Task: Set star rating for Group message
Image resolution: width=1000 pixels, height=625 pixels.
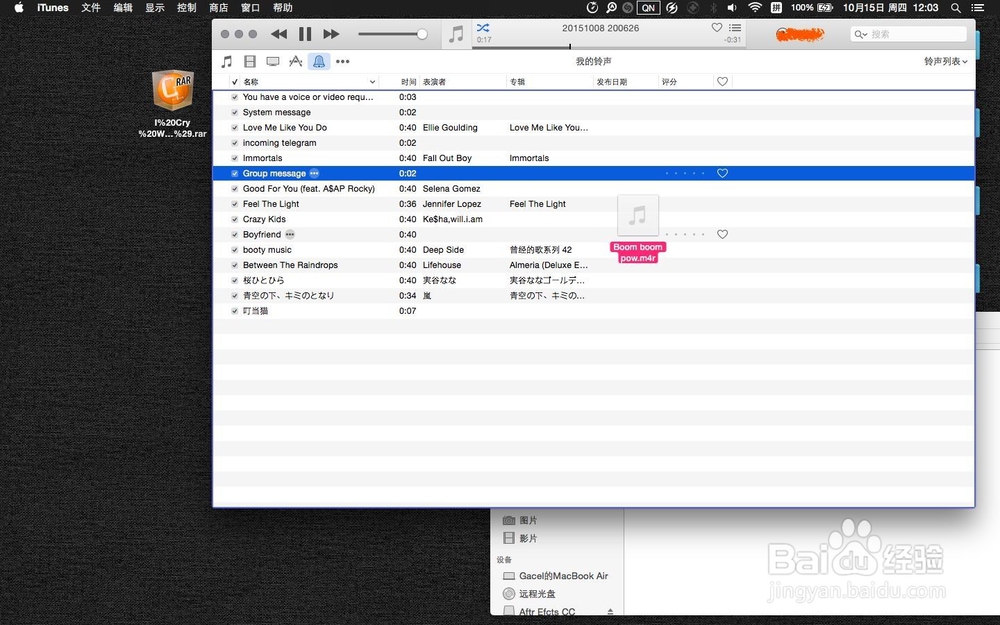Action: click(x=685, y=173)
